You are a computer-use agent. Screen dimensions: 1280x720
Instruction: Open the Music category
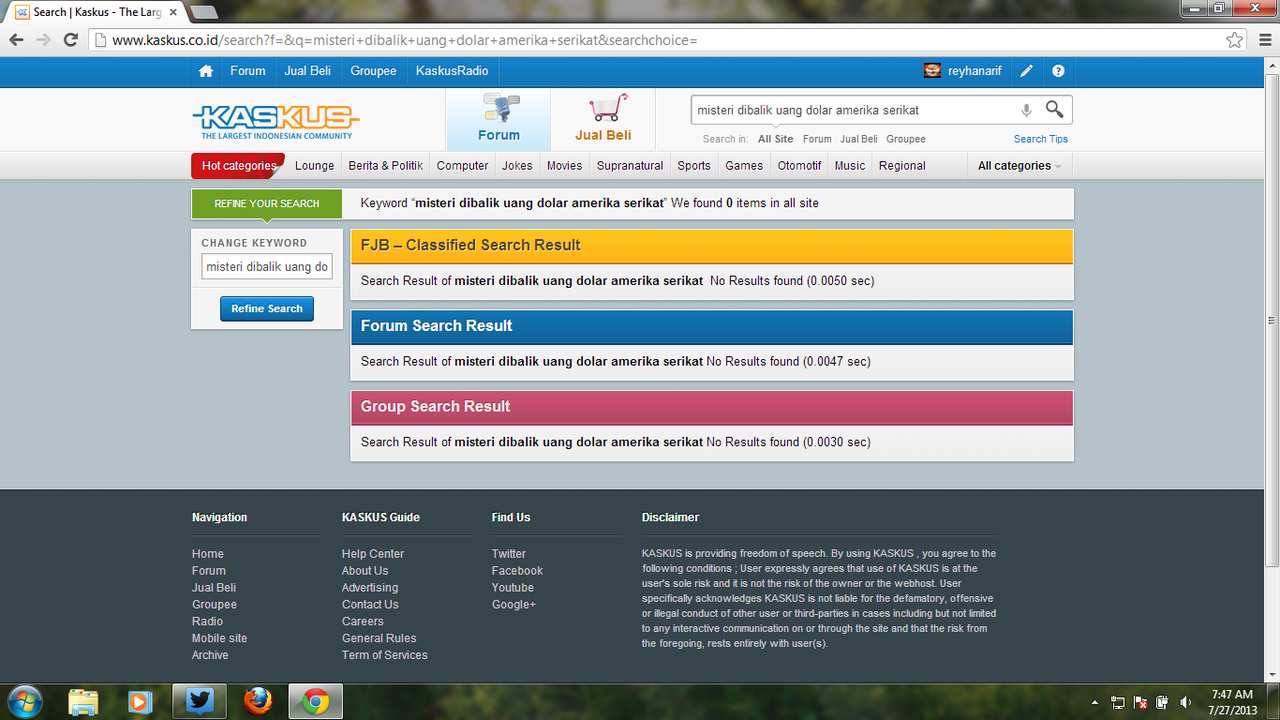point(850,166)
